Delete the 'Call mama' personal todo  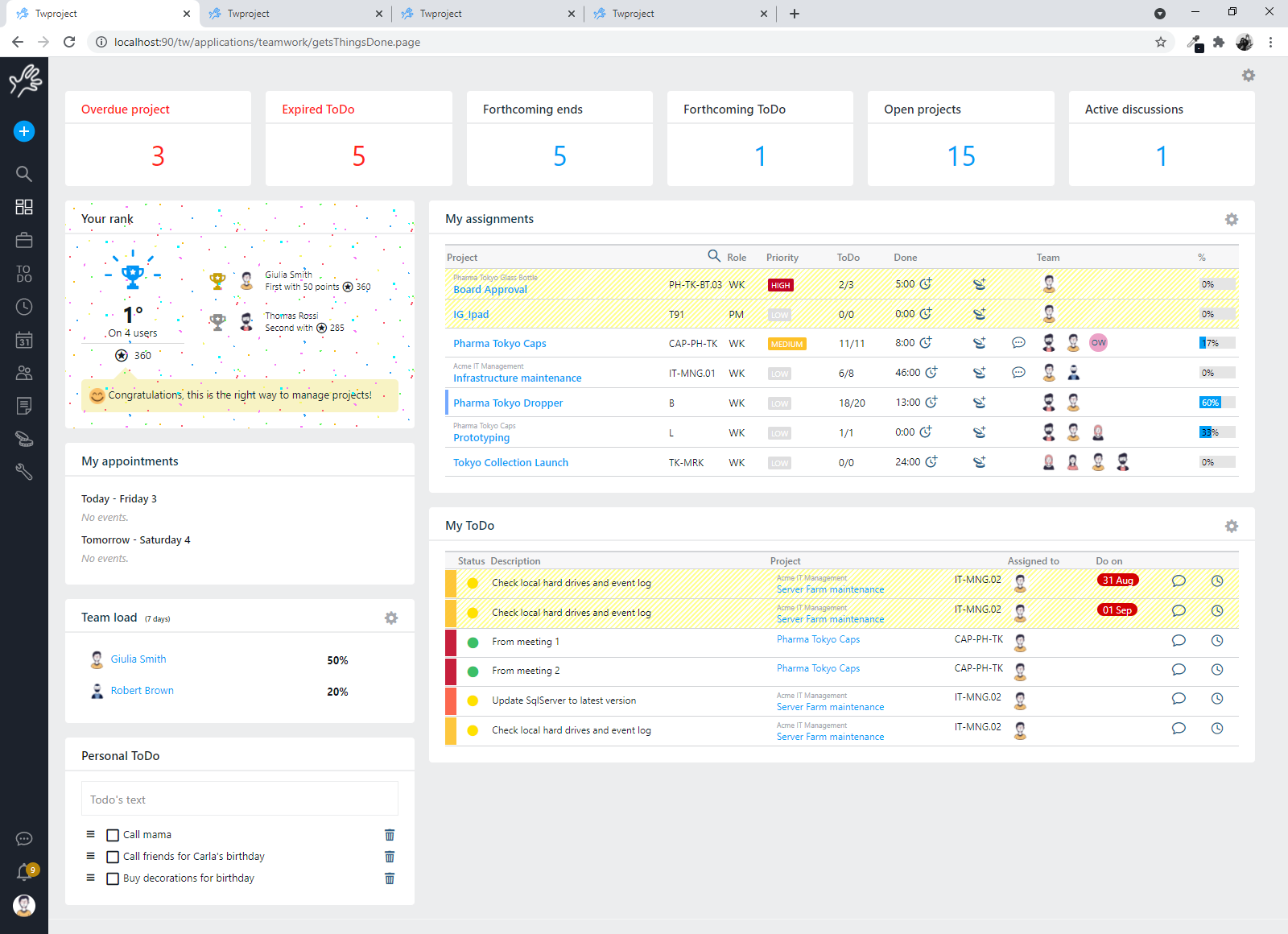pyautogui.click(x=390, y=835)
